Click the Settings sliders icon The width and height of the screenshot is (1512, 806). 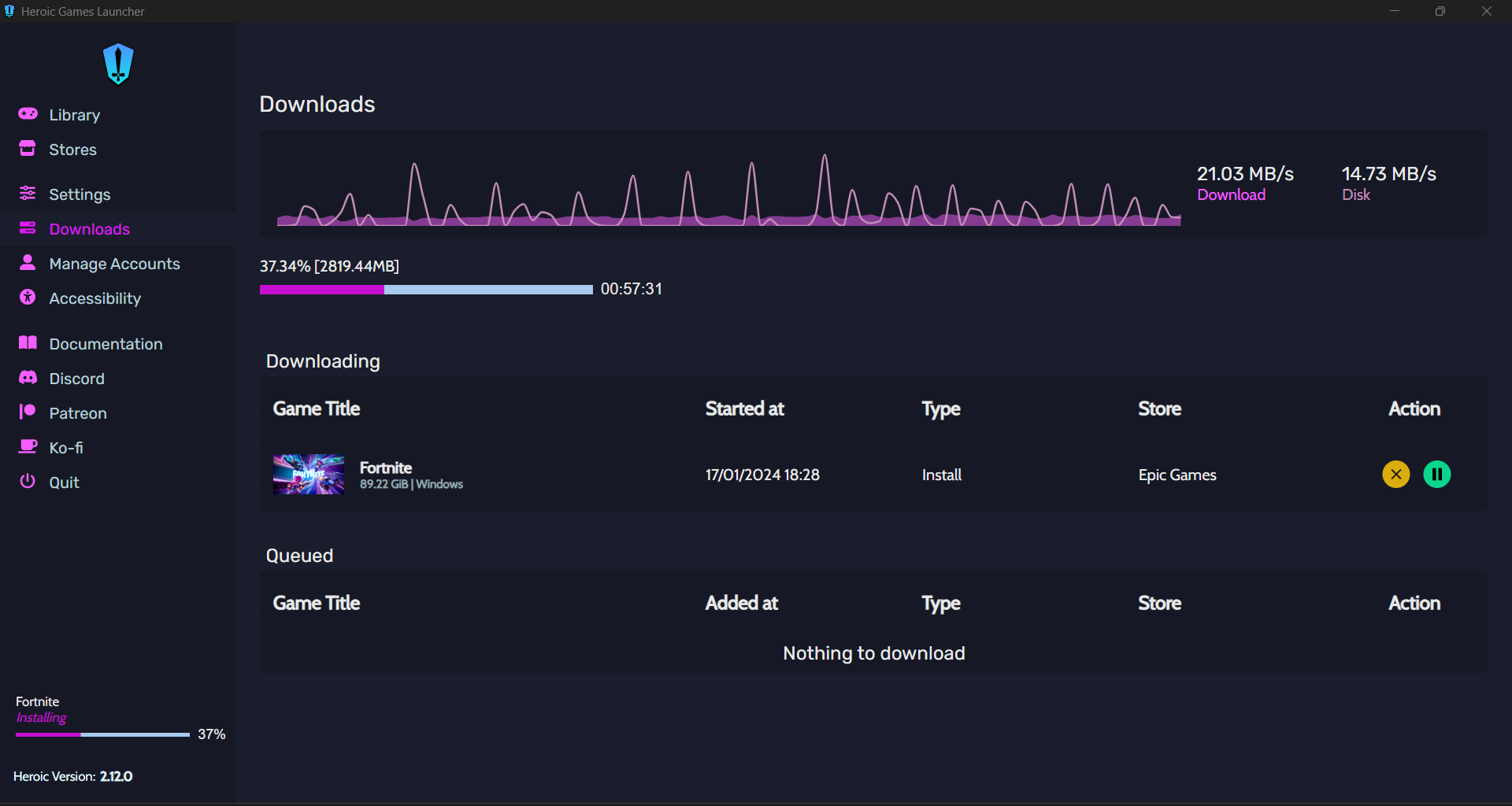pyautogui.click(x=28, y=194)
